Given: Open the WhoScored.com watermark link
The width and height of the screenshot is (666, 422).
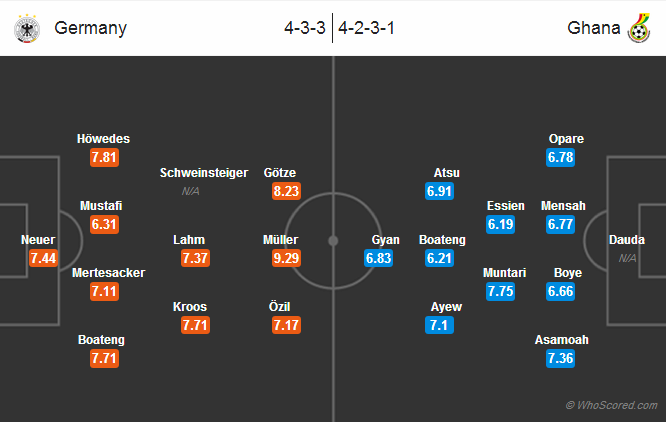Looking at the screenshot, I should click(611, 405).
